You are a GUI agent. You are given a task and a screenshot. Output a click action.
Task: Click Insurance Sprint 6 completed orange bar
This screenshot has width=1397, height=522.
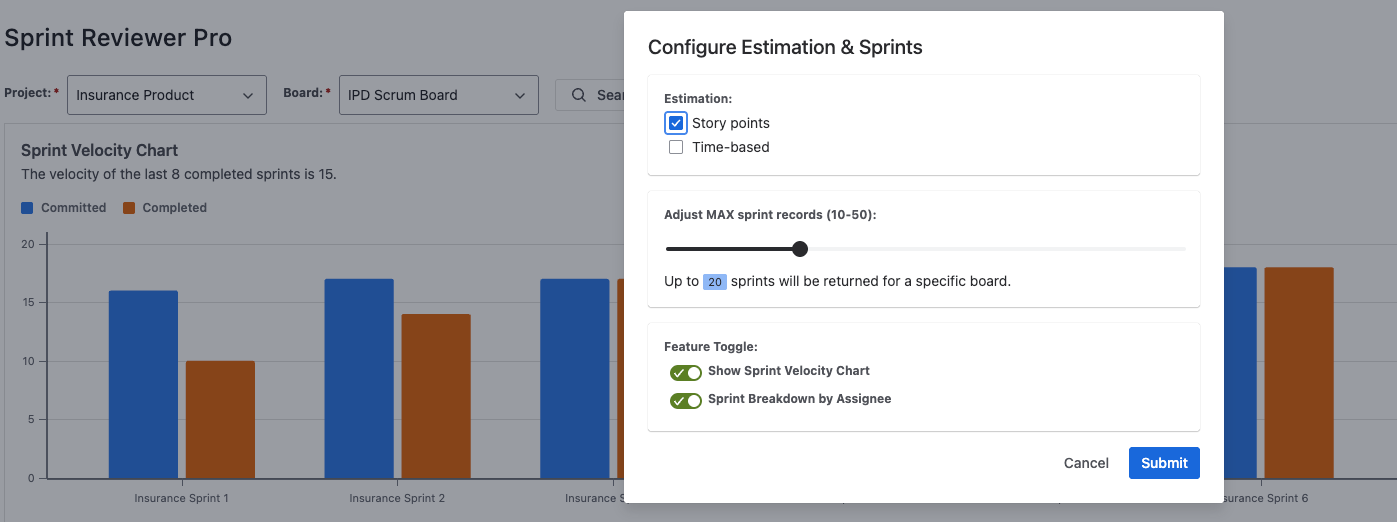coord(1299,372)
